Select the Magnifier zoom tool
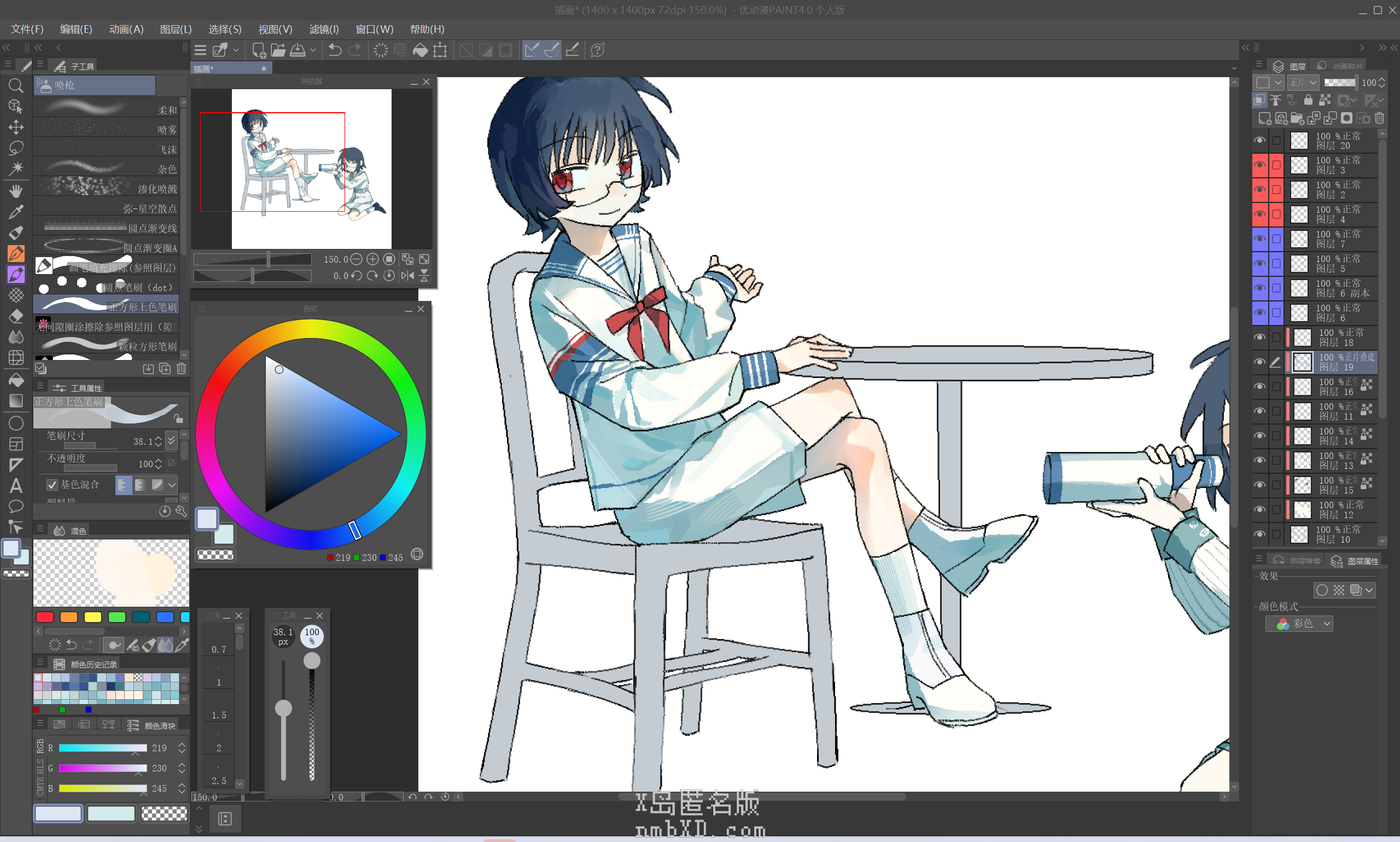 [x=16, y=86]
